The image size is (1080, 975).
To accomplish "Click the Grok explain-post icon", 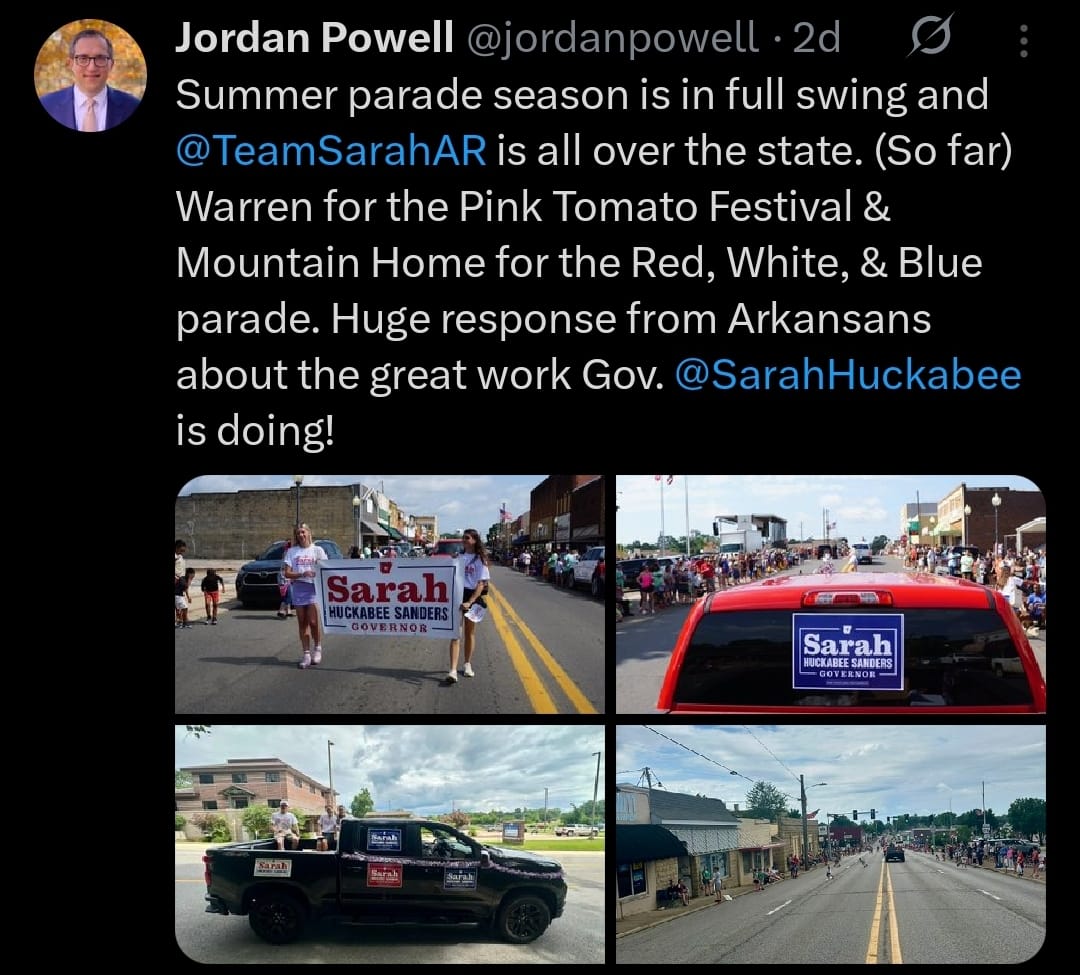I will 931,35.
